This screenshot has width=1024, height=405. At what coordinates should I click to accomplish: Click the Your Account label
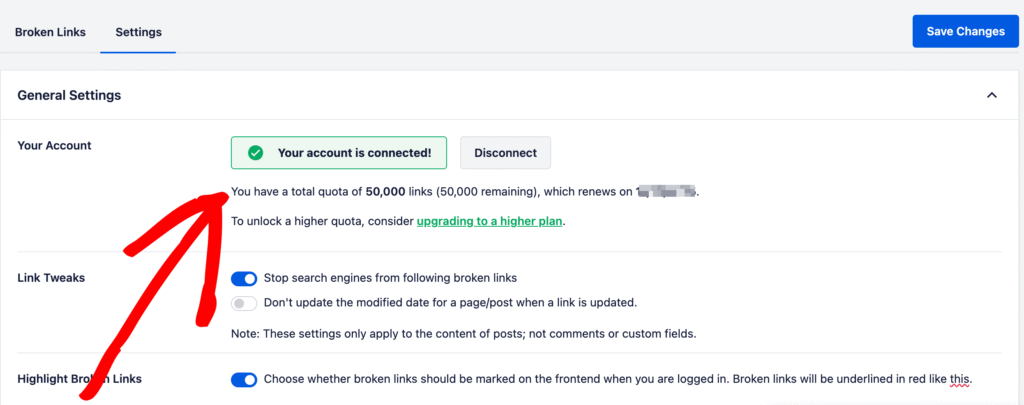coord(54,145)
